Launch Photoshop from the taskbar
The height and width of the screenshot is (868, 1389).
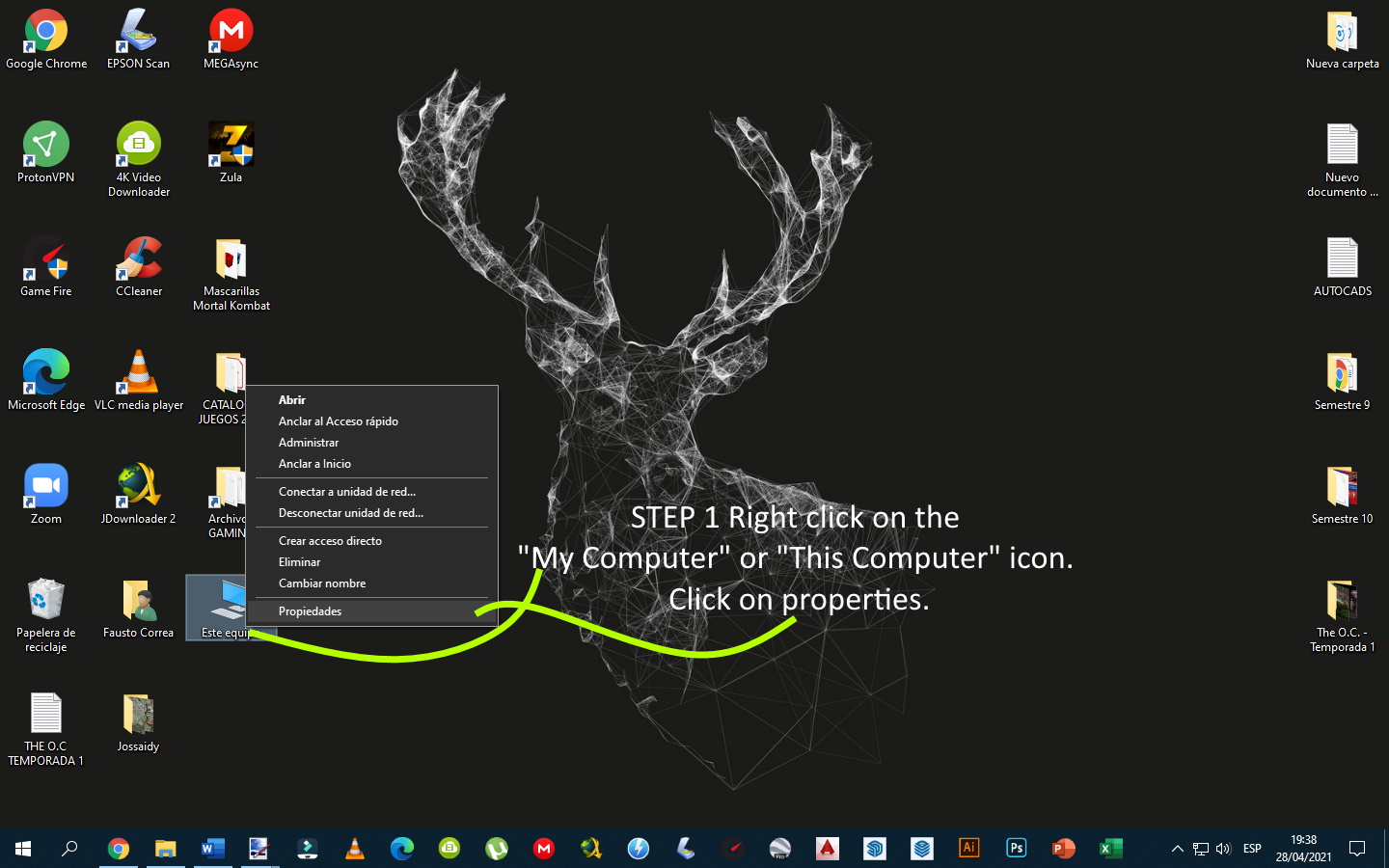1017,849
